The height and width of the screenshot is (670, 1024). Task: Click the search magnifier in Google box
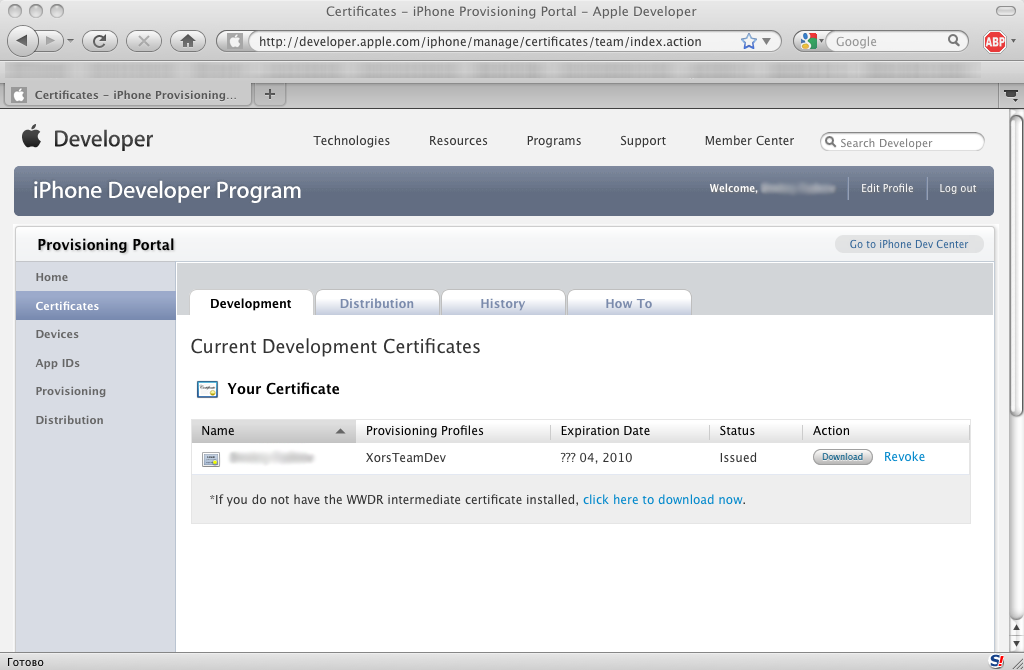click(x=954, y=40)
